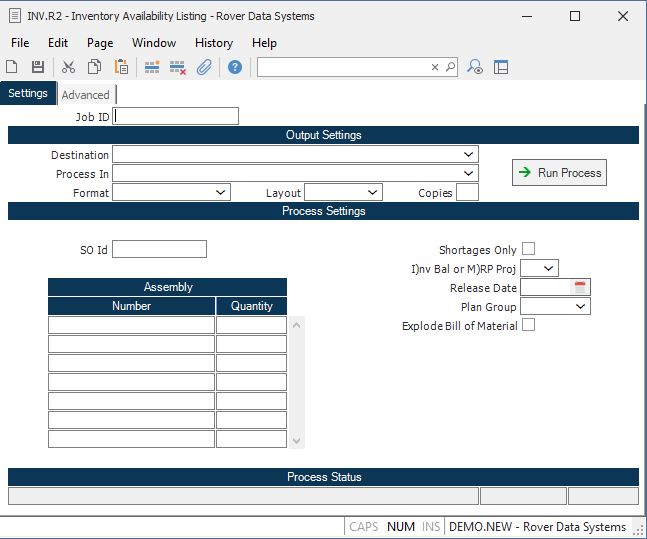This screenshot has width=647, height=539.
Task: Open the Release Date calendar picker
Action: 580,288
